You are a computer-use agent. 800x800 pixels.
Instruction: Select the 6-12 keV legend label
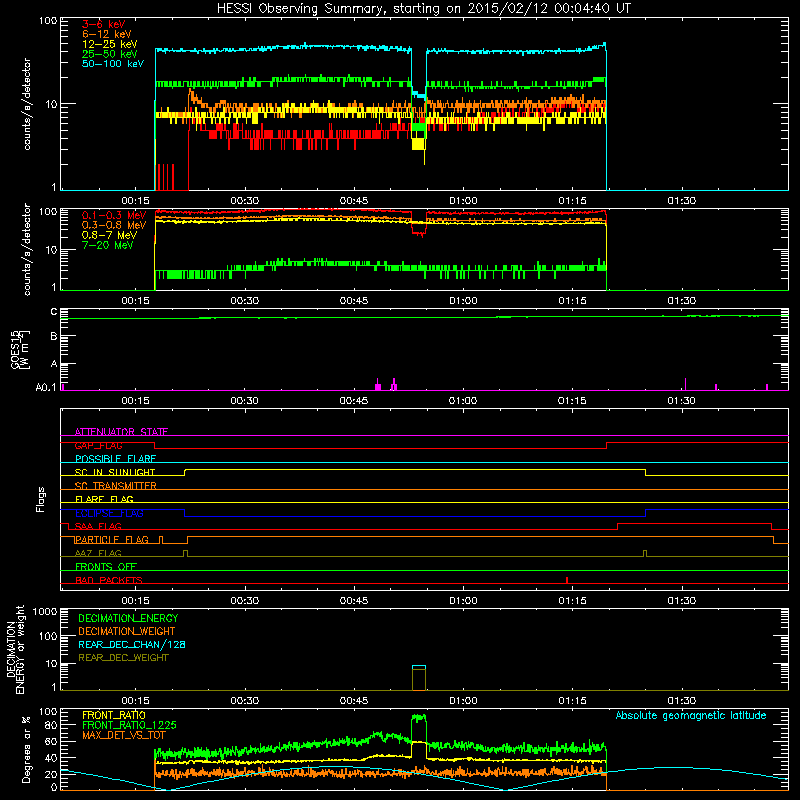[x=106, y=34]
